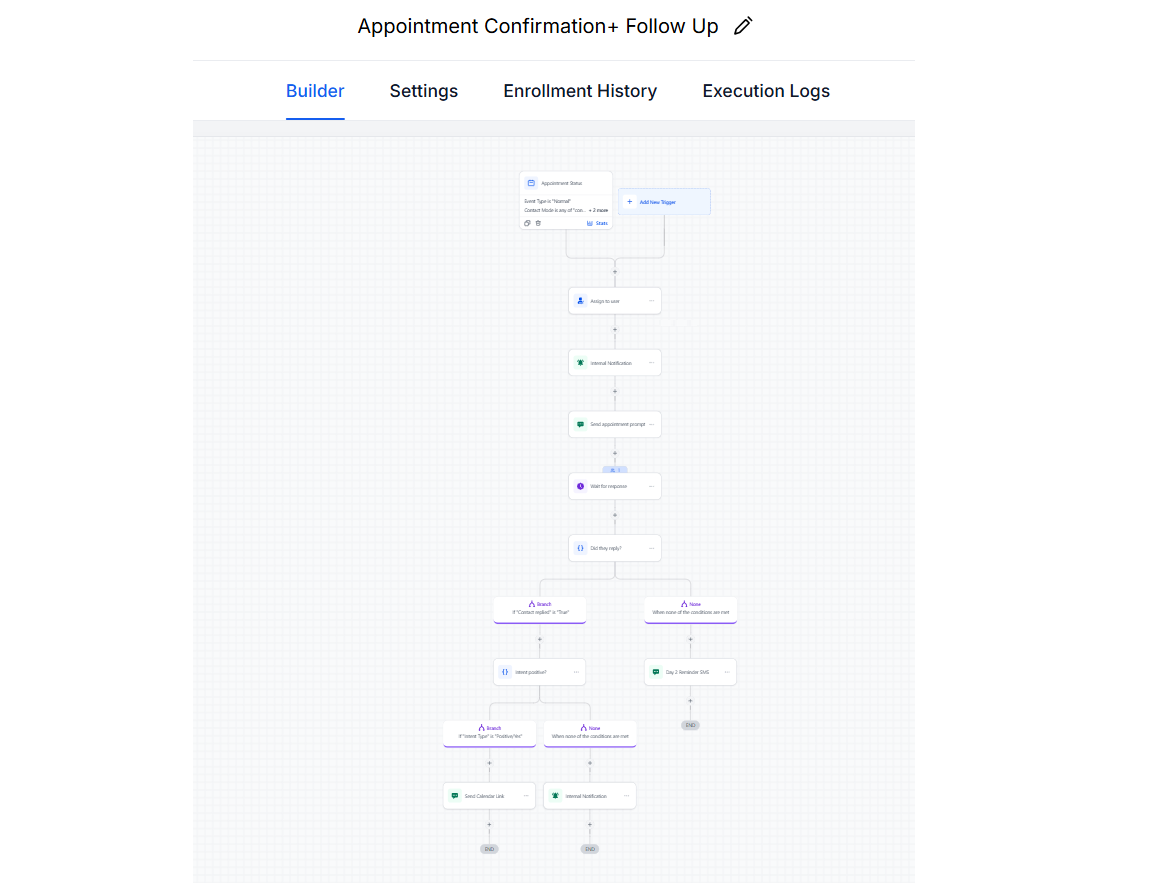
Task: Add a step below Wait for response
Action: coord(615,515)
